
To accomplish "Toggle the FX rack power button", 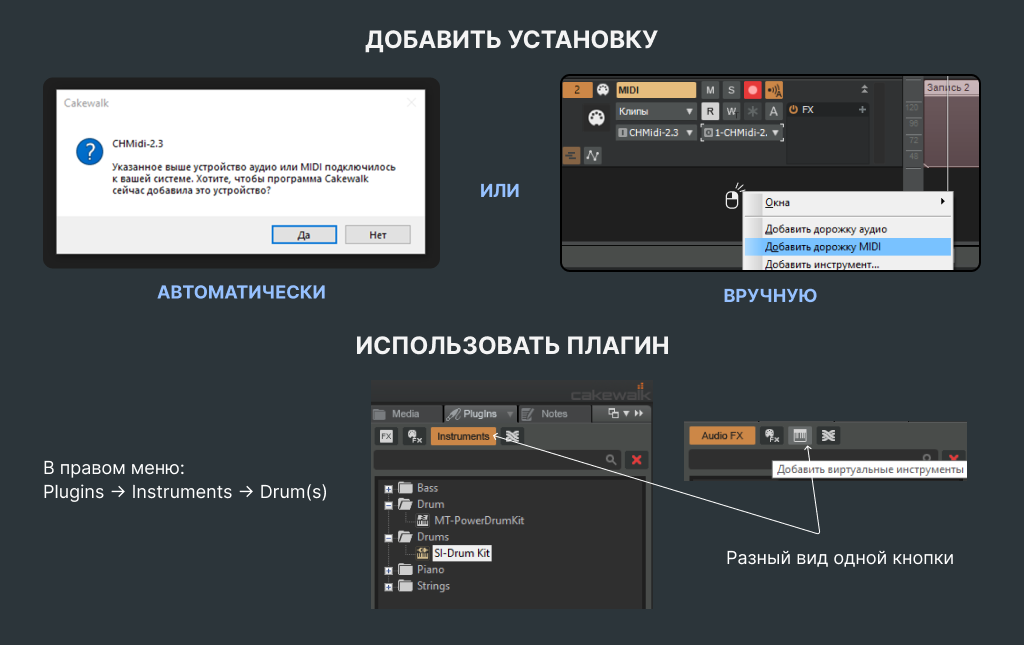I will [x=793, y=110].
